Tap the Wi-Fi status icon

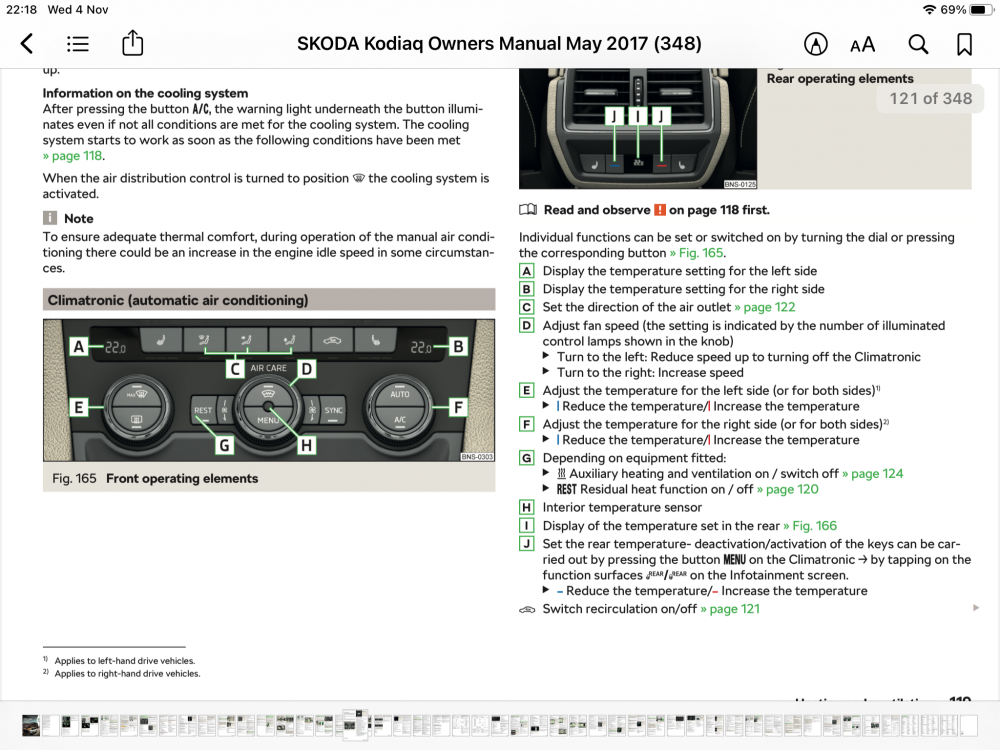[x=929, y=10]
